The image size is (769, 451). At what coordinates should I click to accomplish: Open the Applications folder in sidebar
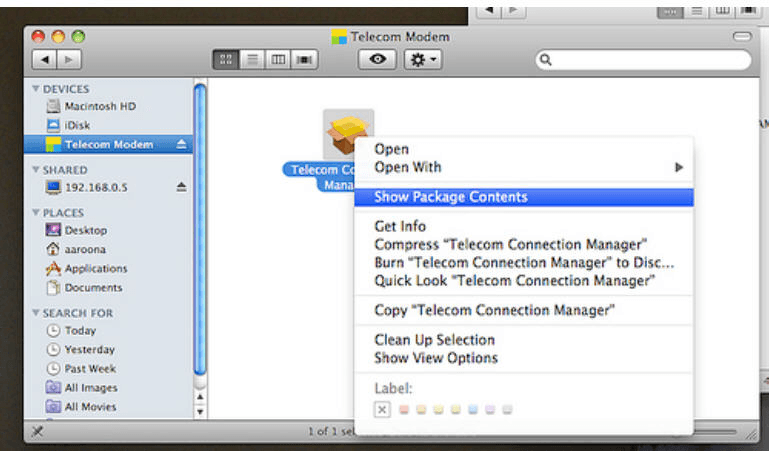[x=96, y=269]
